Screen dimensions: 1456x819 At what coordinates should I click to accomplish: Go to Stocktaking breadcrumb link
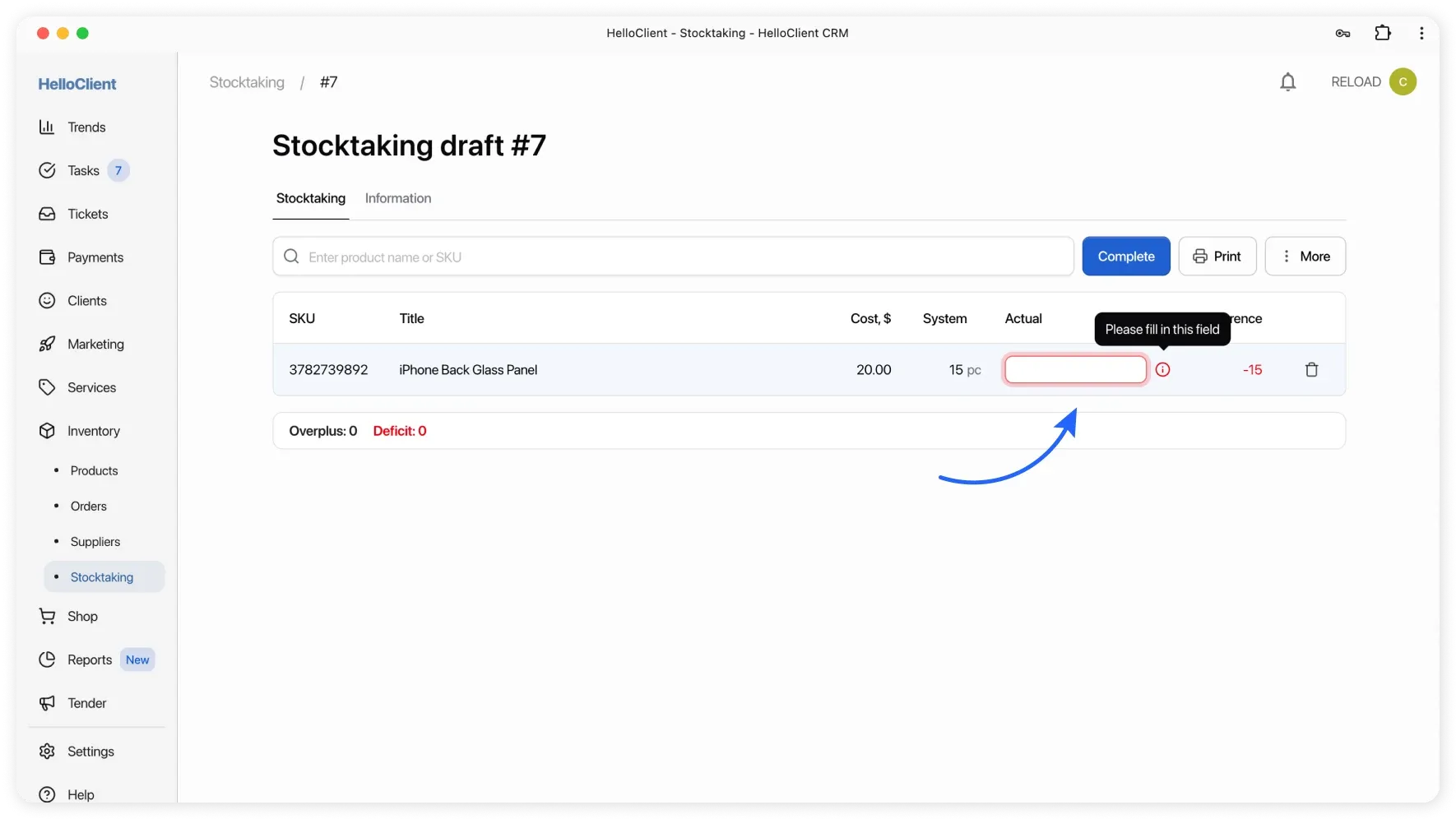pos(247,82)
